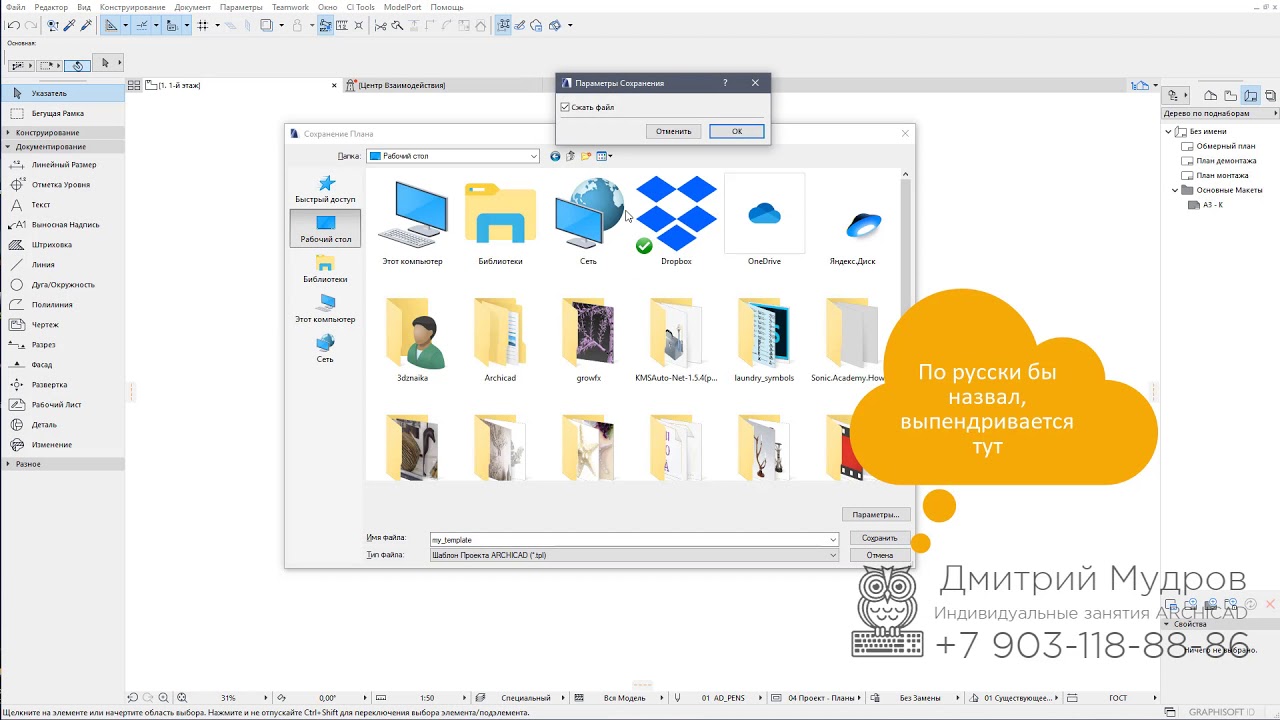Open the Имя файла dropdown arrow
The width and height of the screenshot is (1280, 720).
pyautogui.click(x=833, y=540)
